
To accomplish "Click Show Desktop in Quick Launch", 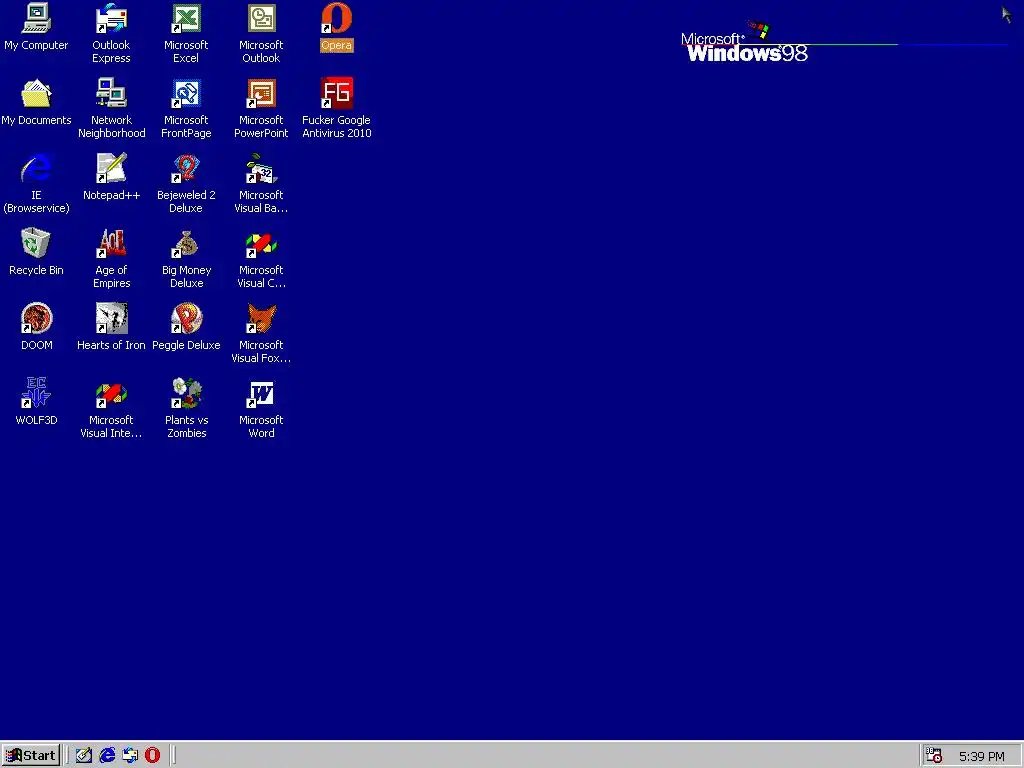I will (x=84, y=755).
